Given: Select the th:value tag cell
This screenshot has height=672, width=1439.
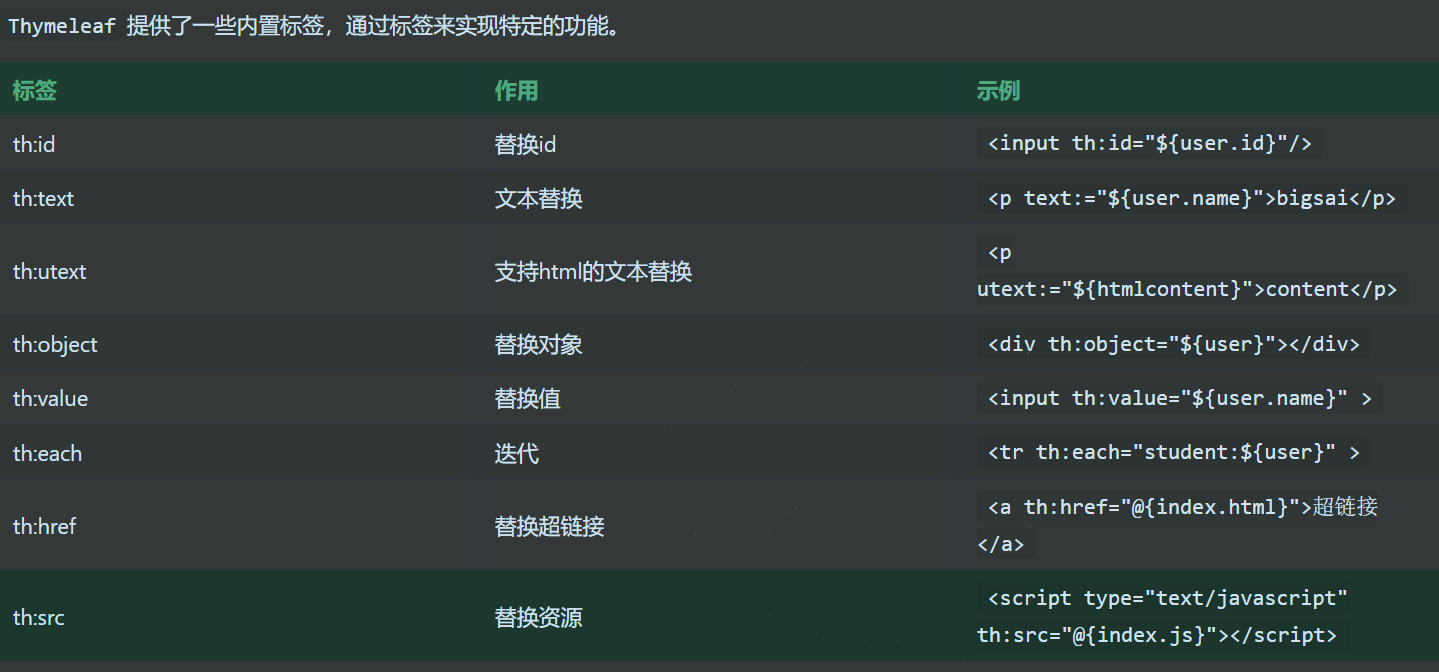Looking at the screenshot, I should click(x=51, y=399).
